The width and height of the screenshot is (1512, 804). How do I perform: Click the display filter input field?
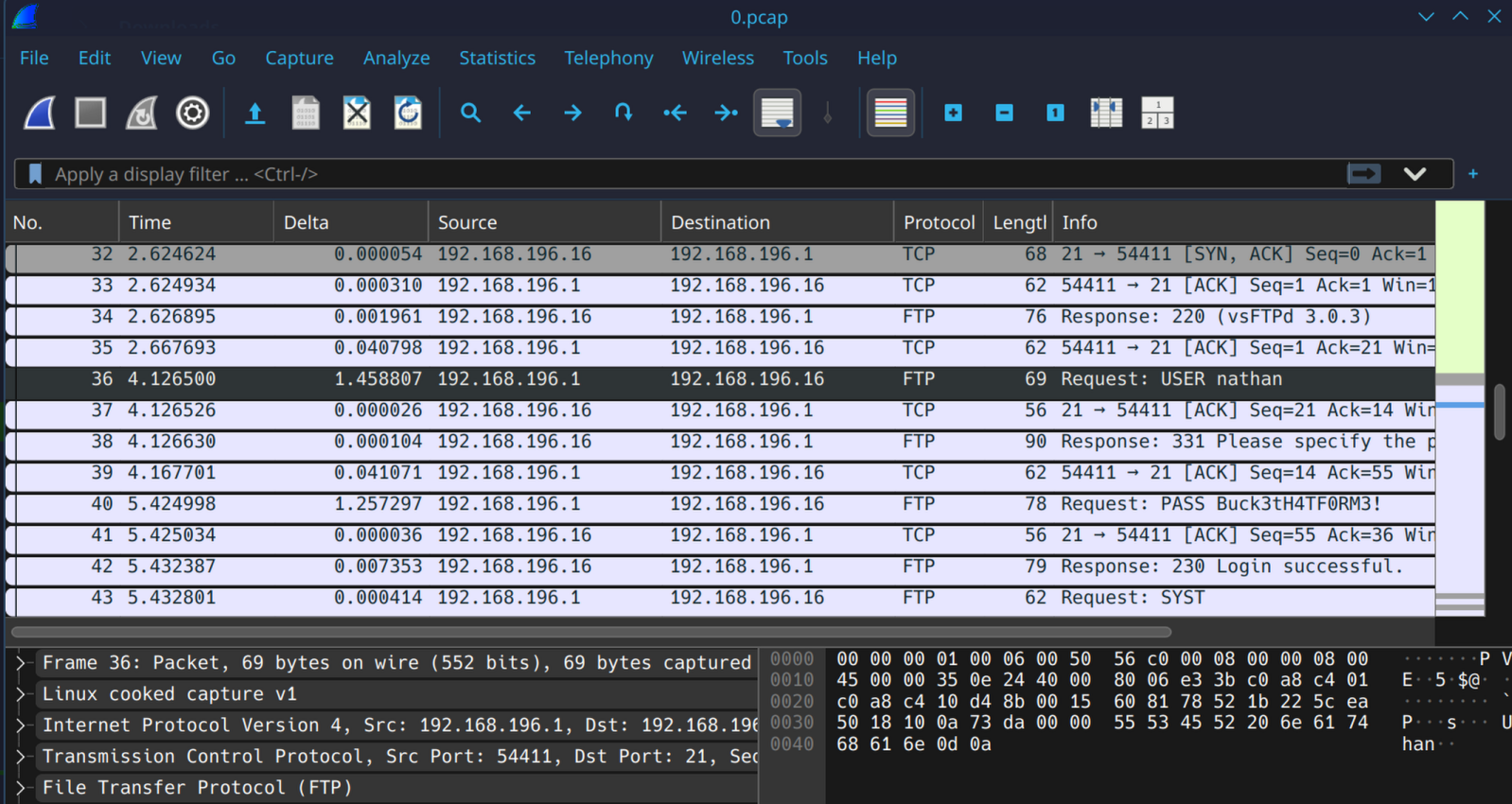point(695,174)
